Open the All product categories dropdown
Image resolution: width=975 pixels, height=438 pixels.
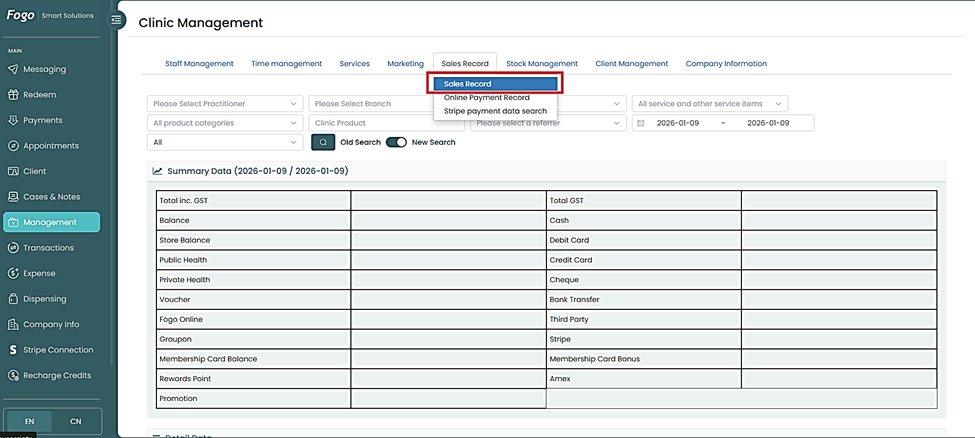coord(224,123)
